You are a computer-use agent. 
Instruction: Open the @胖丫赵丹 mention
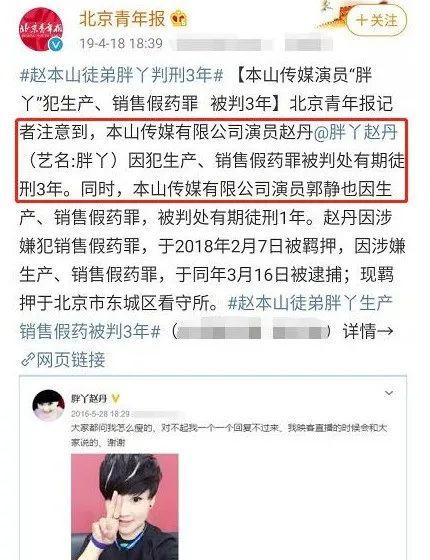(356, 132)
